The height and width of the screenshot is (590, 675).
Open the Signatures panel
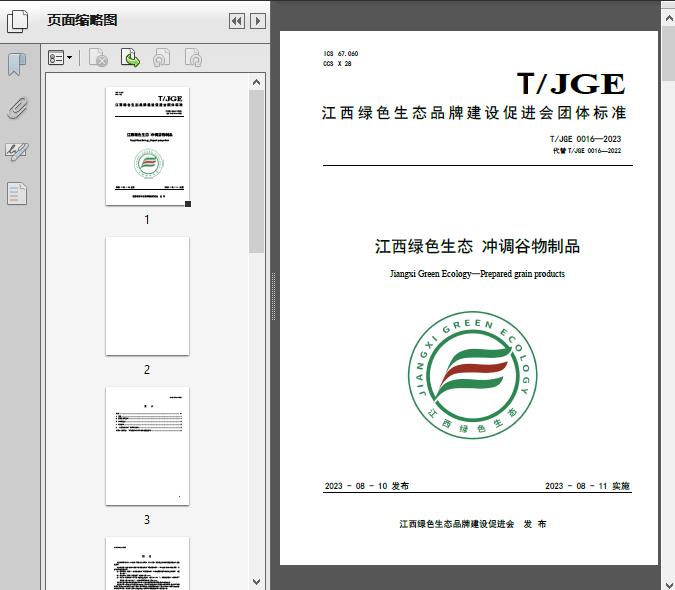pos(17,151)
